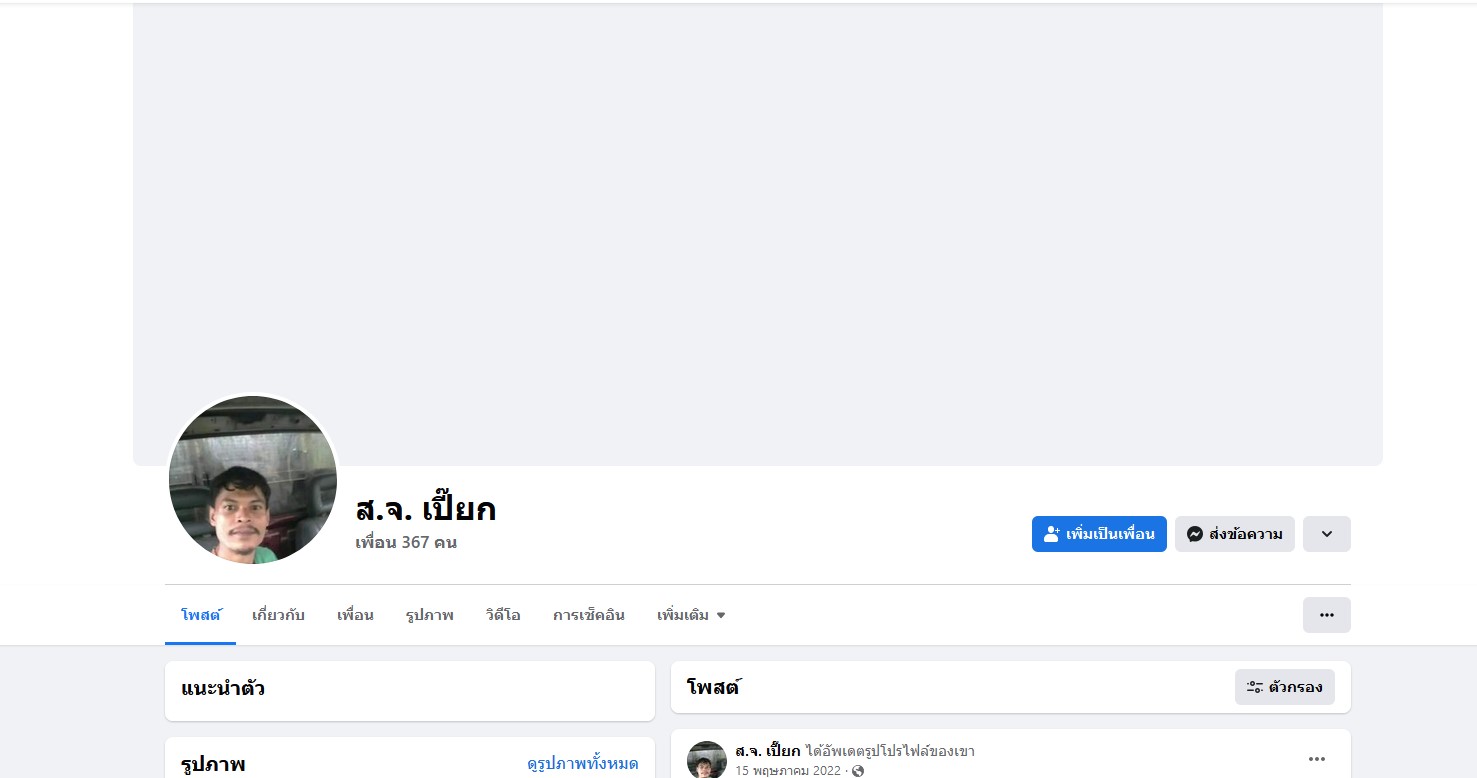Image resolution: width=1477 pixels, height=778 pixels.
Task: Click the small avatar in the post
Action: tap(707, 760)
